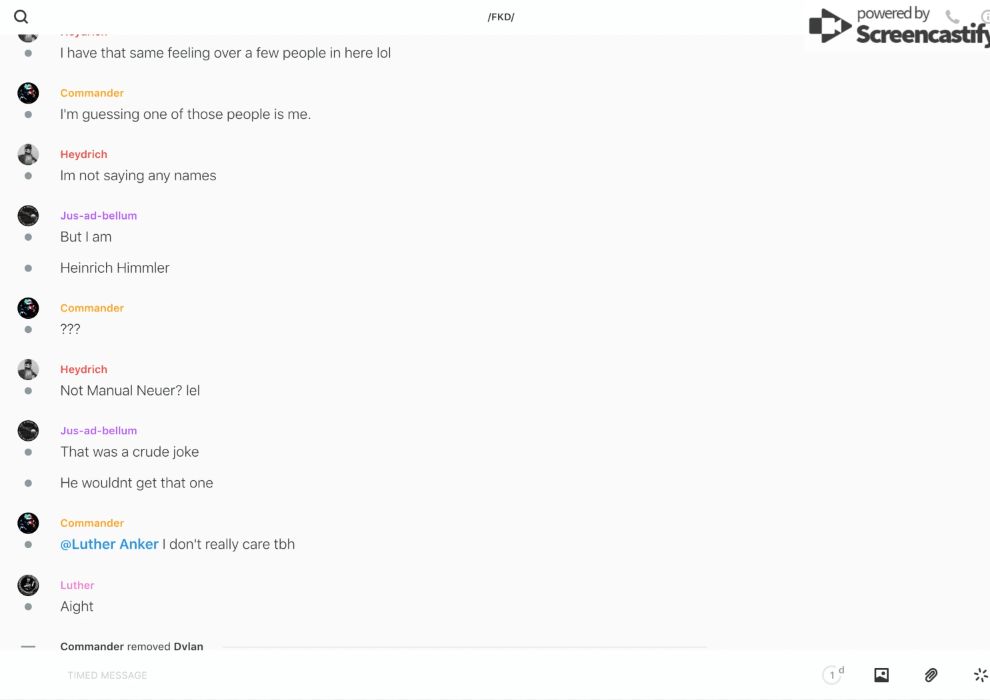Viewport: 990px width, 700px height.
Task: Open search with the magnifier icon
Action: (x=21, y=17)
